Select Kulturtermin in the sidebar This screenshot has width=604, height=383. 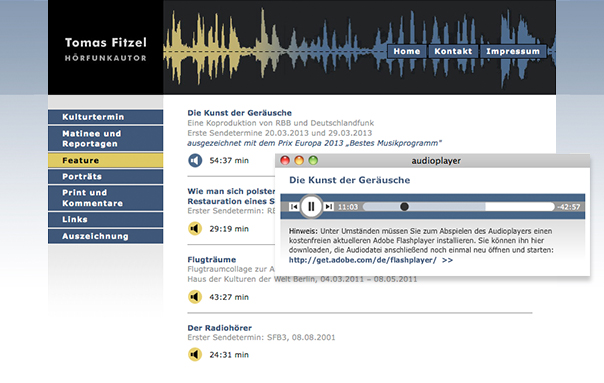106,117
